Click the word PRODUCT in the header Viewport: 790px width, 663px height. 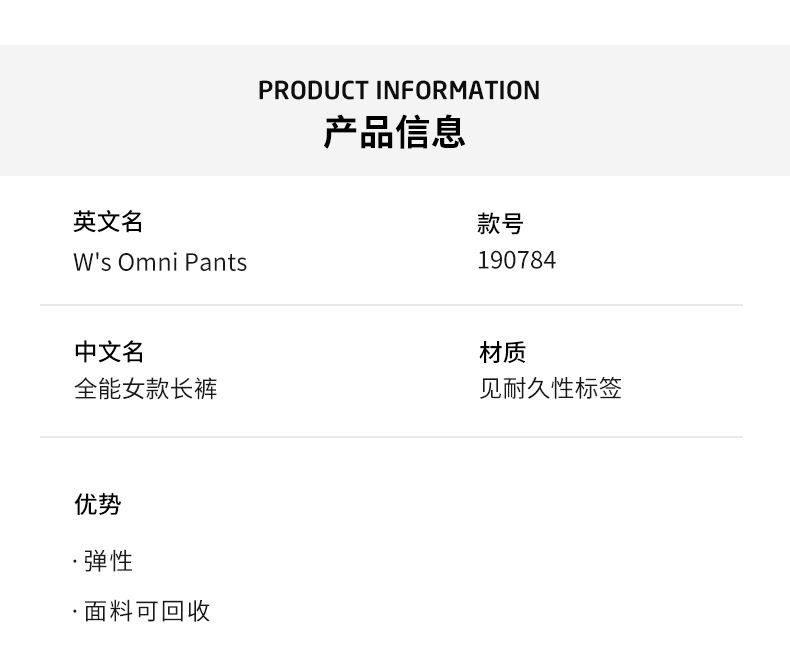click(313, 91)
